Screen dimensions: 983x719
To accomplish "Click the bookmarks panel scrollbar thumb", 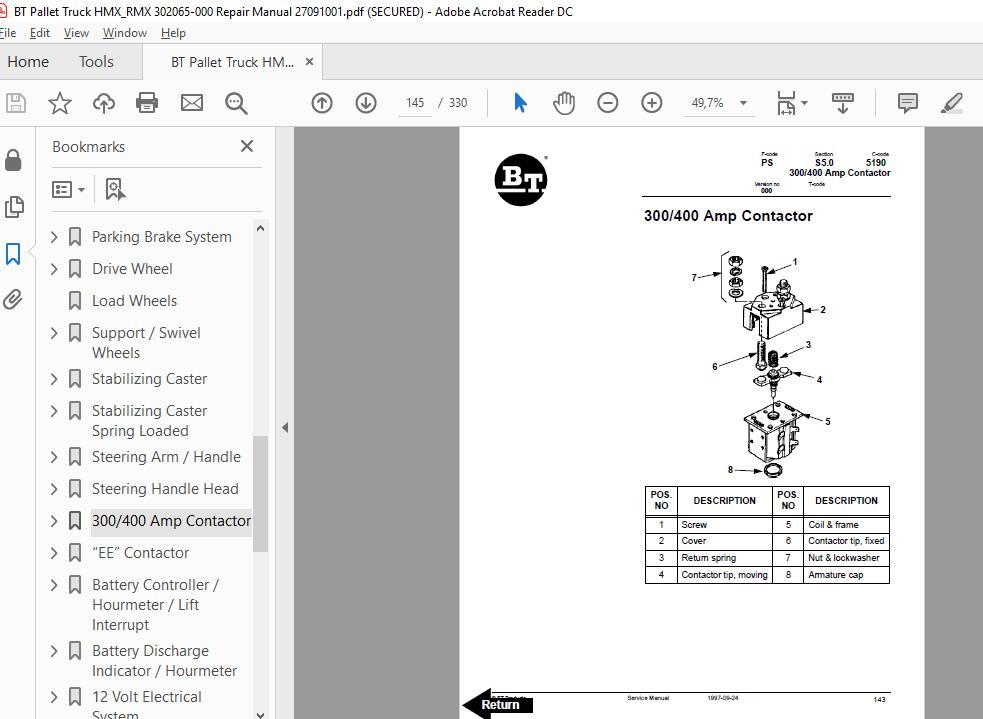I will coord(260,493).
